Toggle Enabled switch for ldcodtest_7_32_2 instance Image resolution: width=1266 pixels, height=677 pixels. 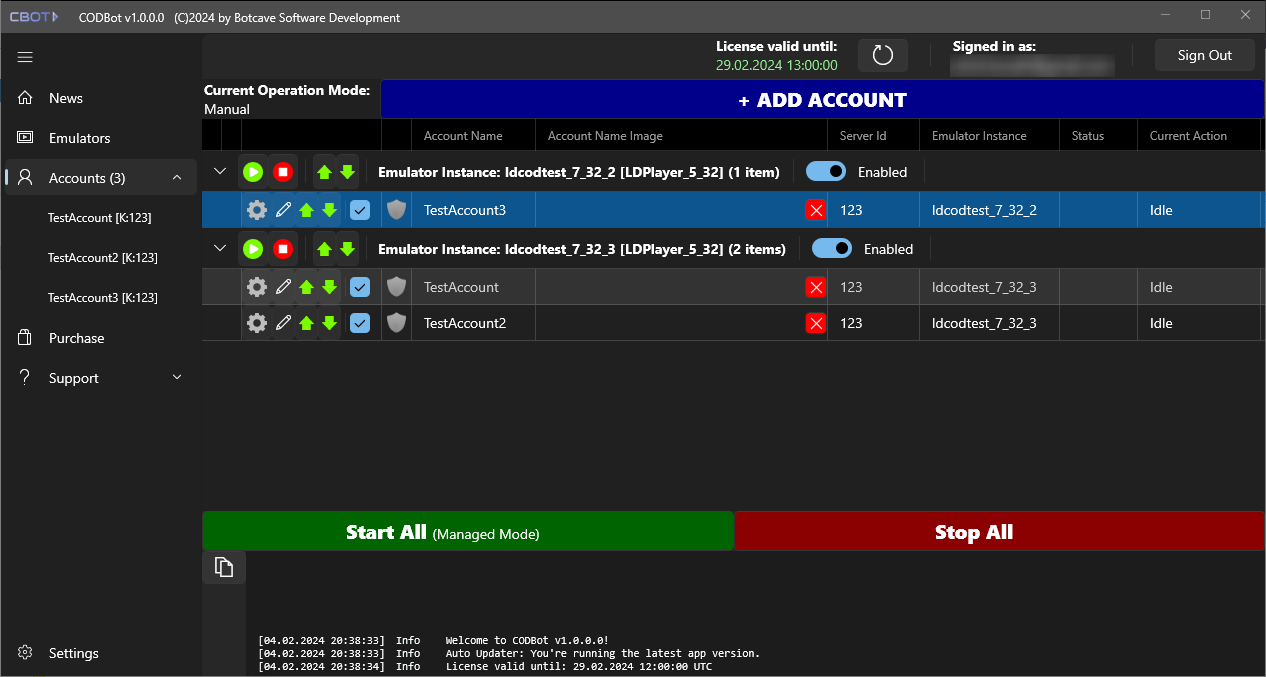(826, 172)
